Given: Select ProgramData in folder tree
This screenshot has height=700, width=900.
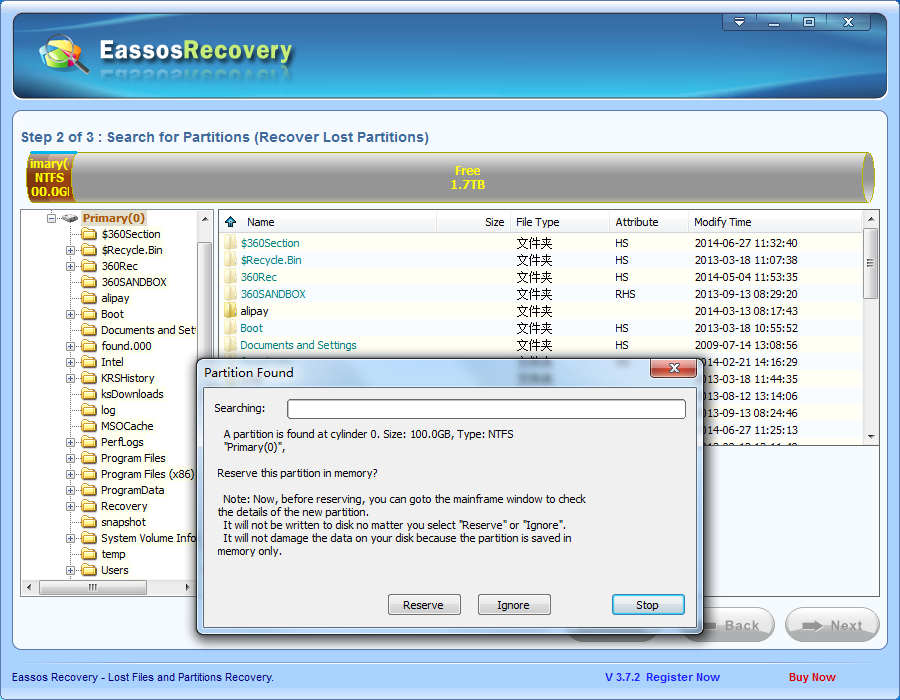Looking at the screenshot, I should point(133,490).
